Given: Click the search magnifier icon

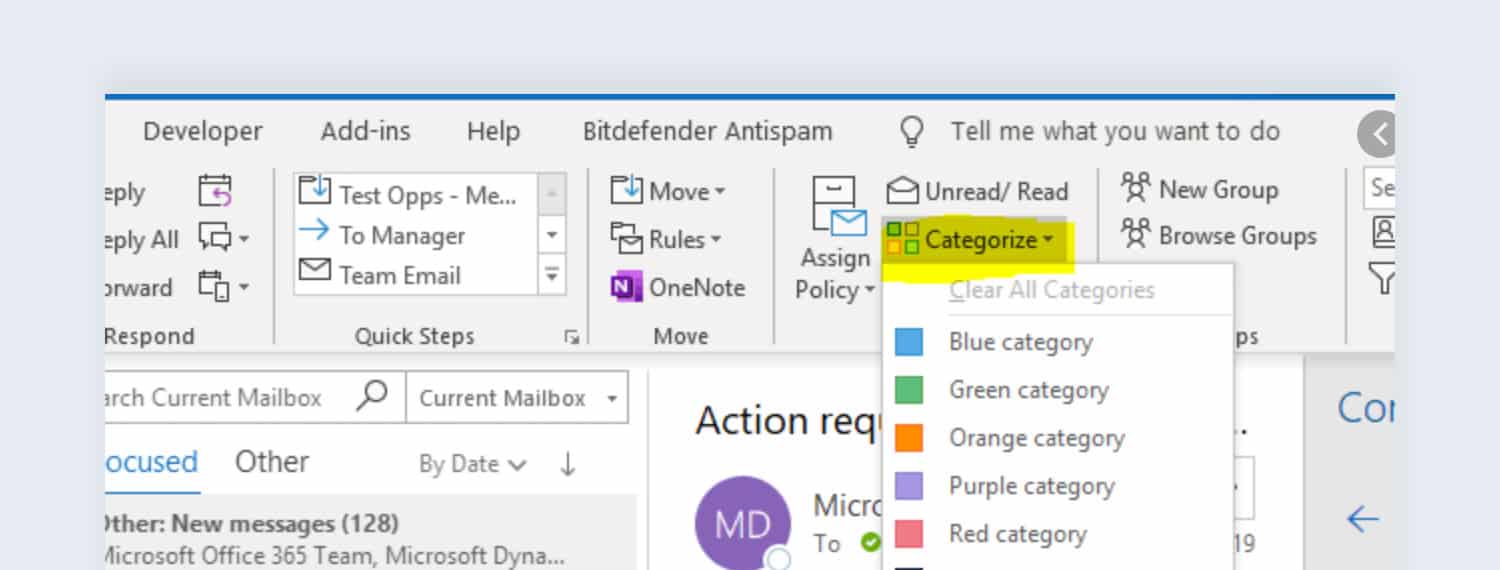Looking at the screenshot, I should click(372, 397).
